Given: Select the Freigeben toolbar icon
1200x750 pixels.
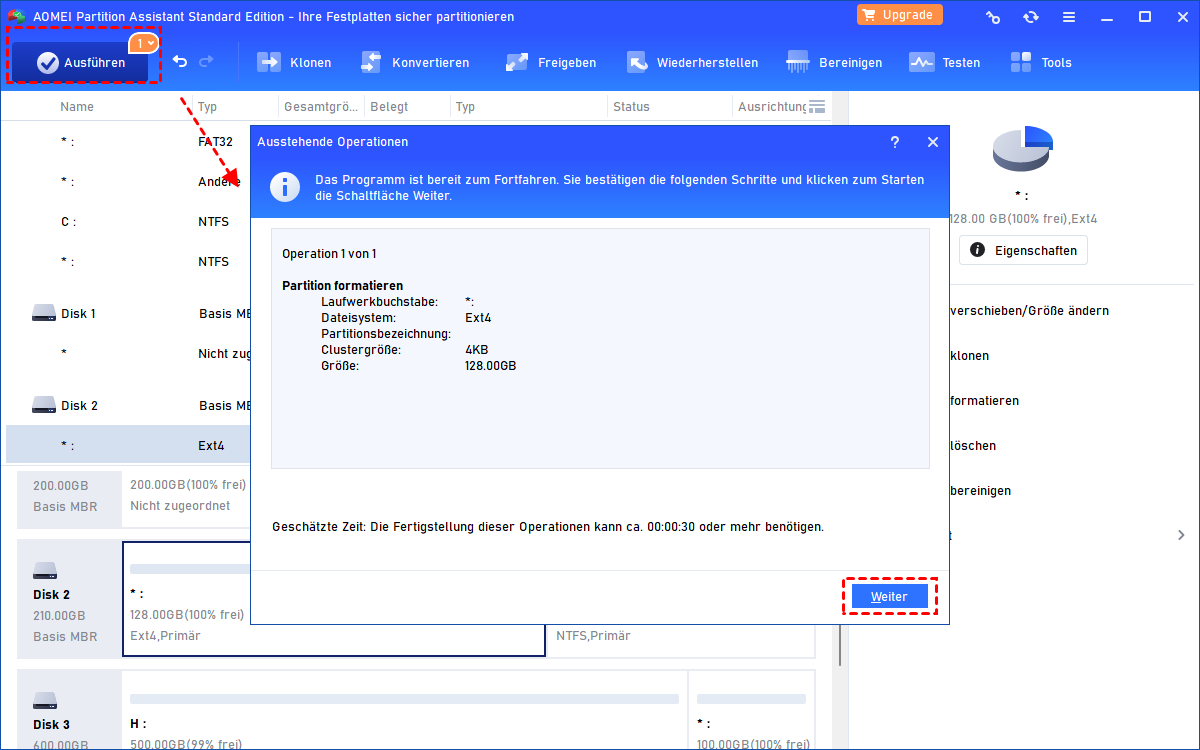Looking at the screenshot, I should click(550, 62).
